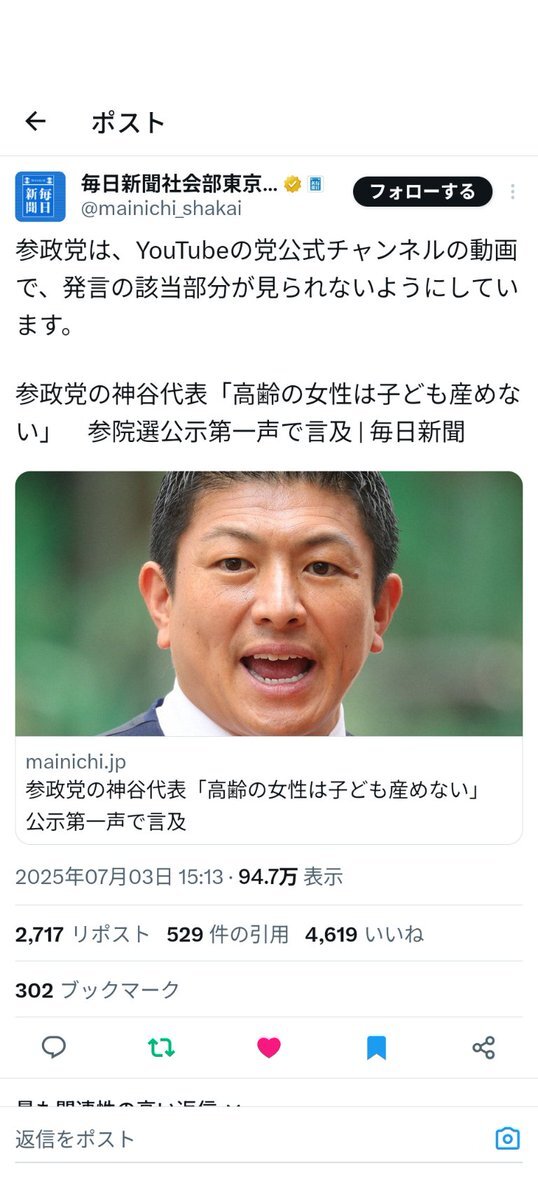Tap the share icon
This screenshot has width=538, height=1200.
coord(484,1047)
